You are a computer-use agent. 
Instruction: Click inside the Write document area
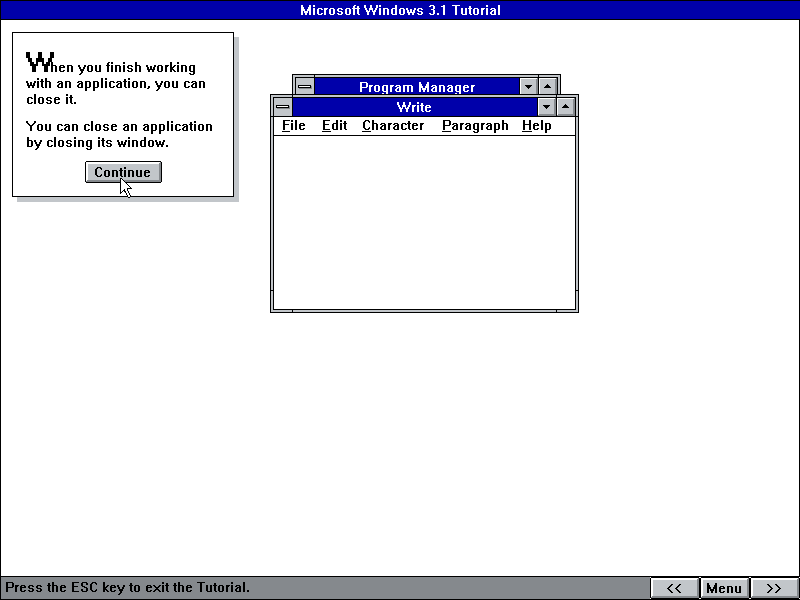coord(424,222)
